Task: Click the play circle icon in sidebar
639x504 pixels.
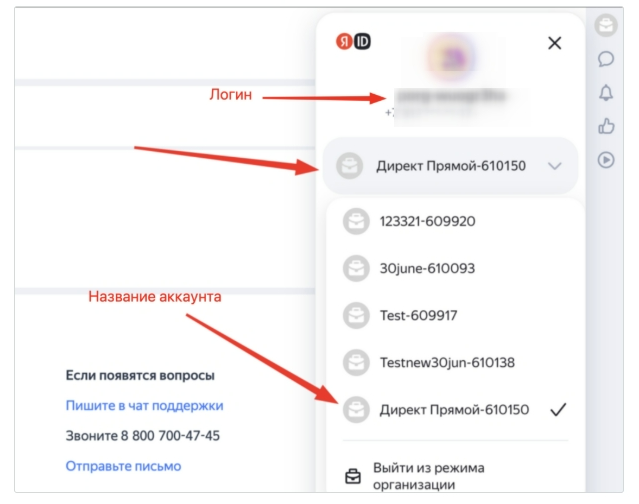Action: [605, 159]
